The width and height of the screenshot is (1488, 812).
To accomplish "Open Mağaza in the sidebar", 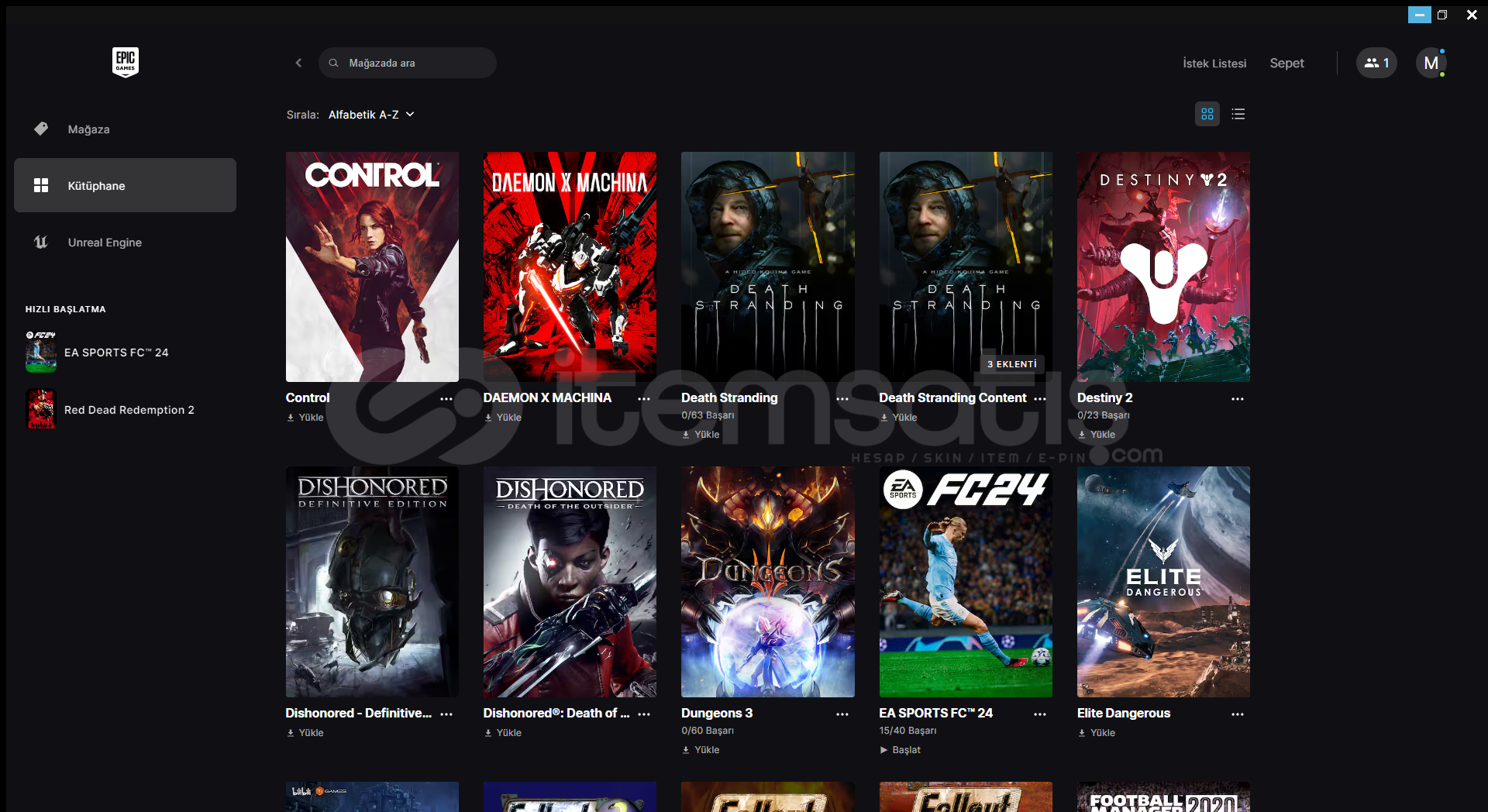I will pyautogui.click(x=126, y=129).
